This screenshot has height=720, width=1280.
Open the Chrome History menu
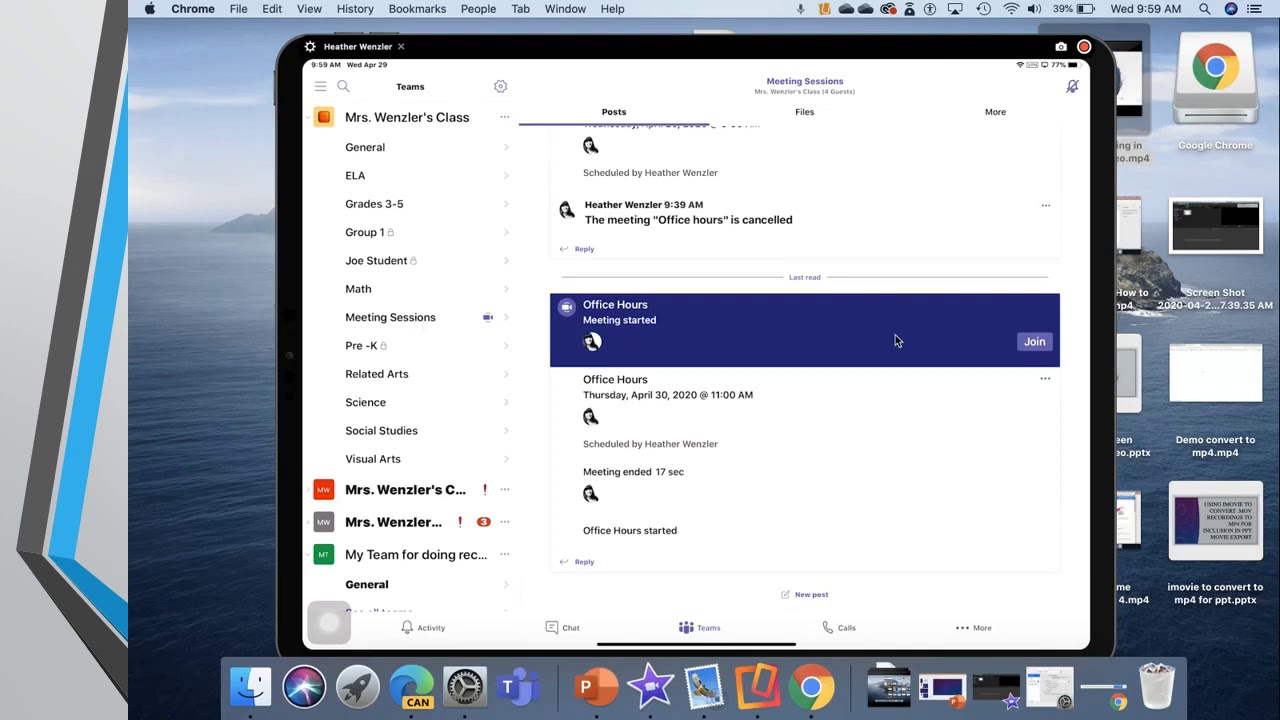(x=355, y=9)
